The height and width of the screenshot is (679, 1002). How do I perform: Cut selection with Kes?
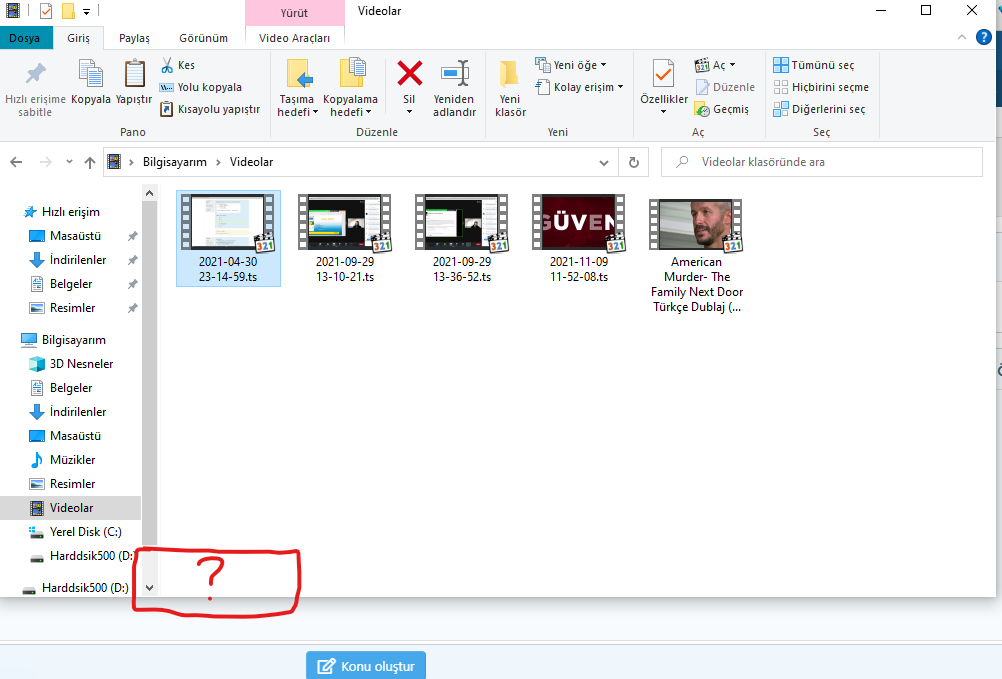point(178,65)
